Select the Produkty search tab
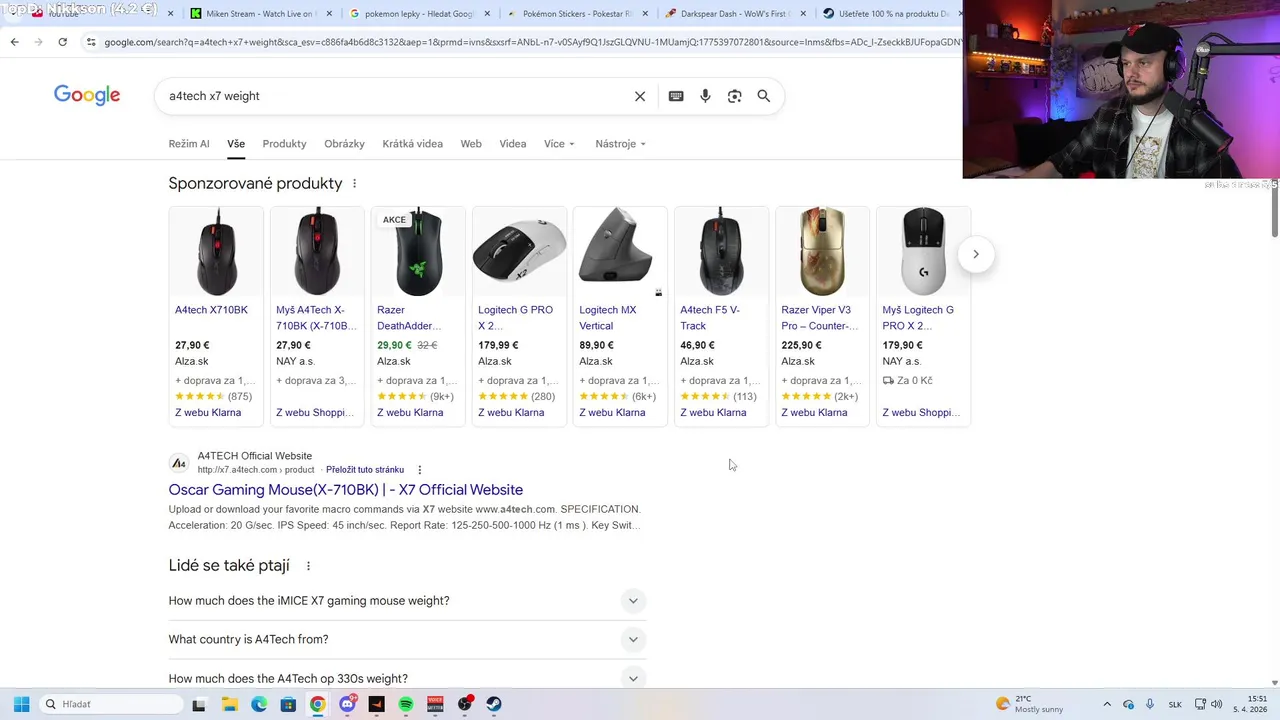1280x720 pixels. [284, 144]
